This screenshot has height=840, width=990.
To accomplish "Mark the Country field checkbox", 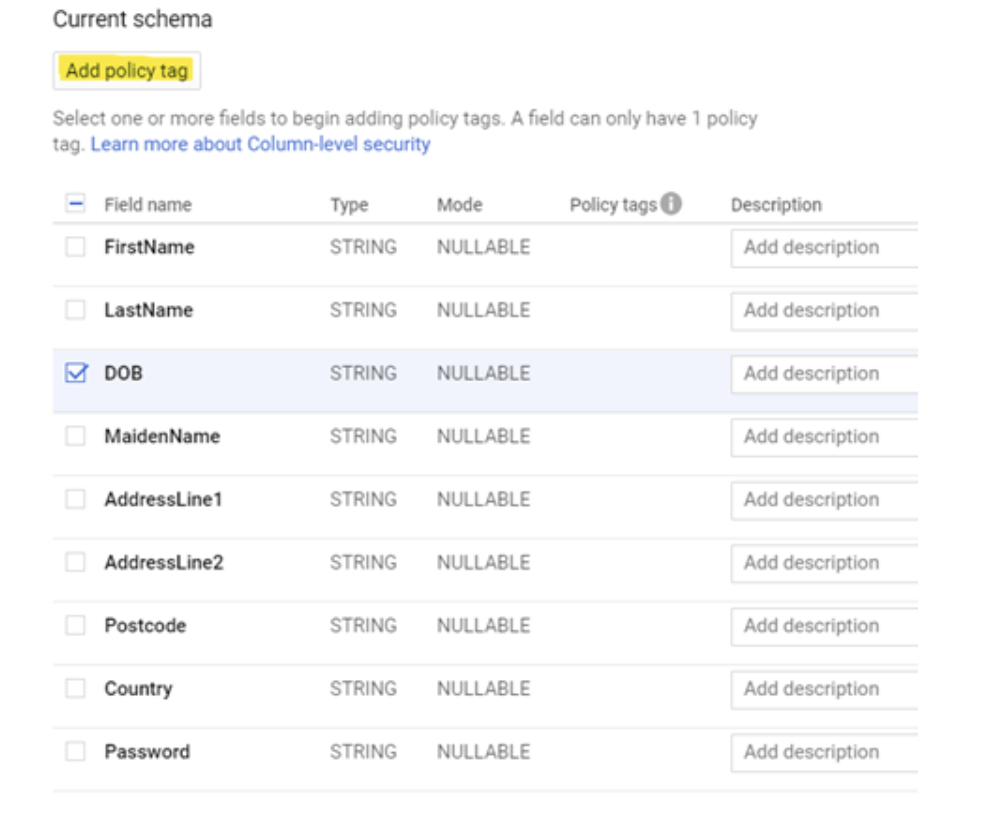I will 76,688.
